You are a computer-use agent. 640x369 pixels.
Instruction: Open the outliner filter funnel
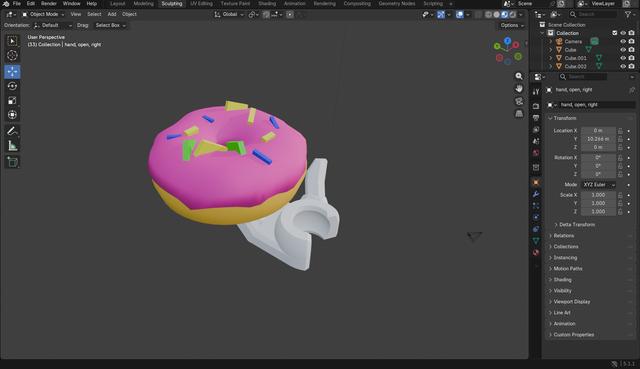click(627, 14)
